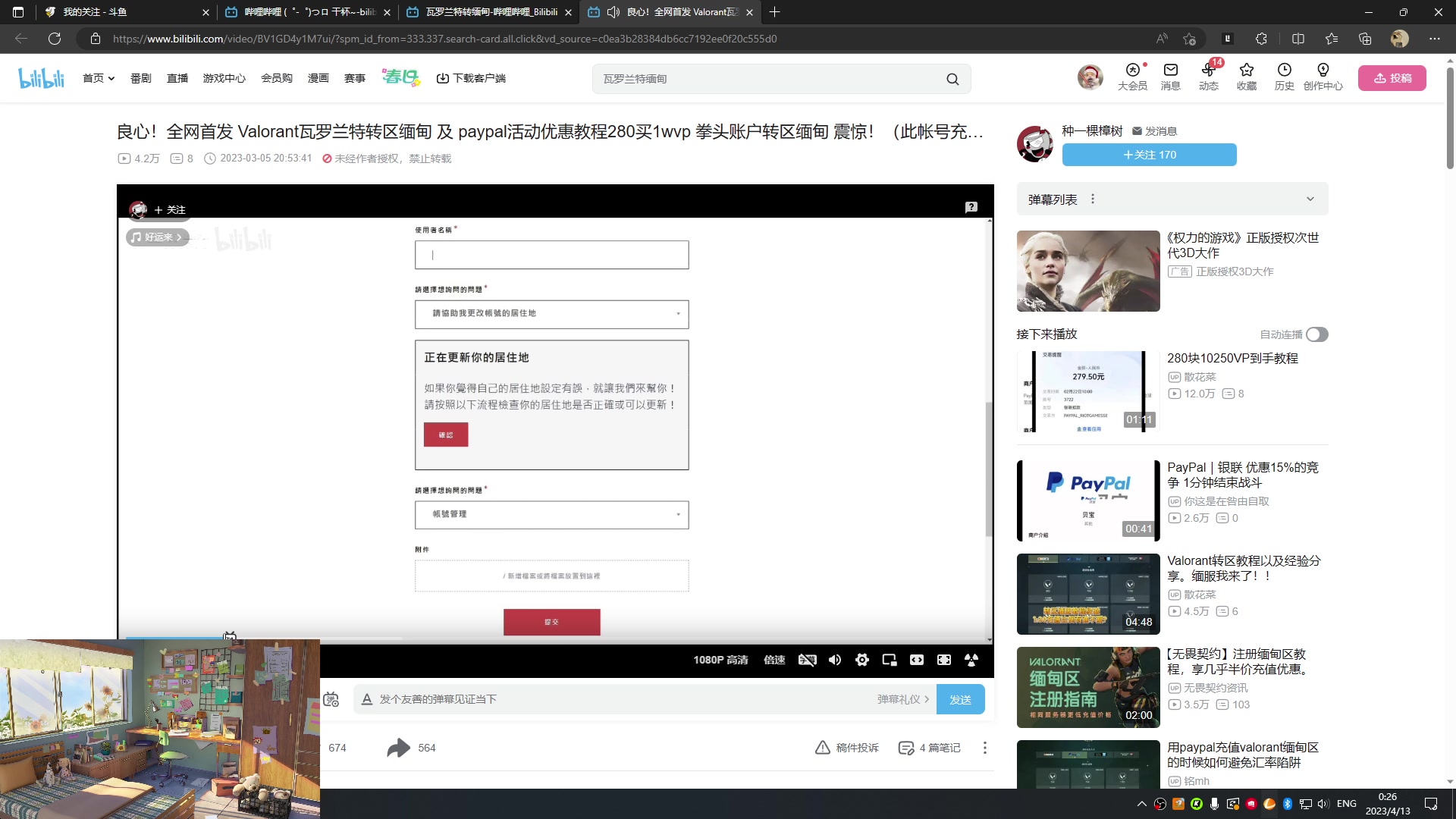Click the Windows system tray volume icon
The image size is (1456, 819).
pyautogui.click(x=1323, y=804)
